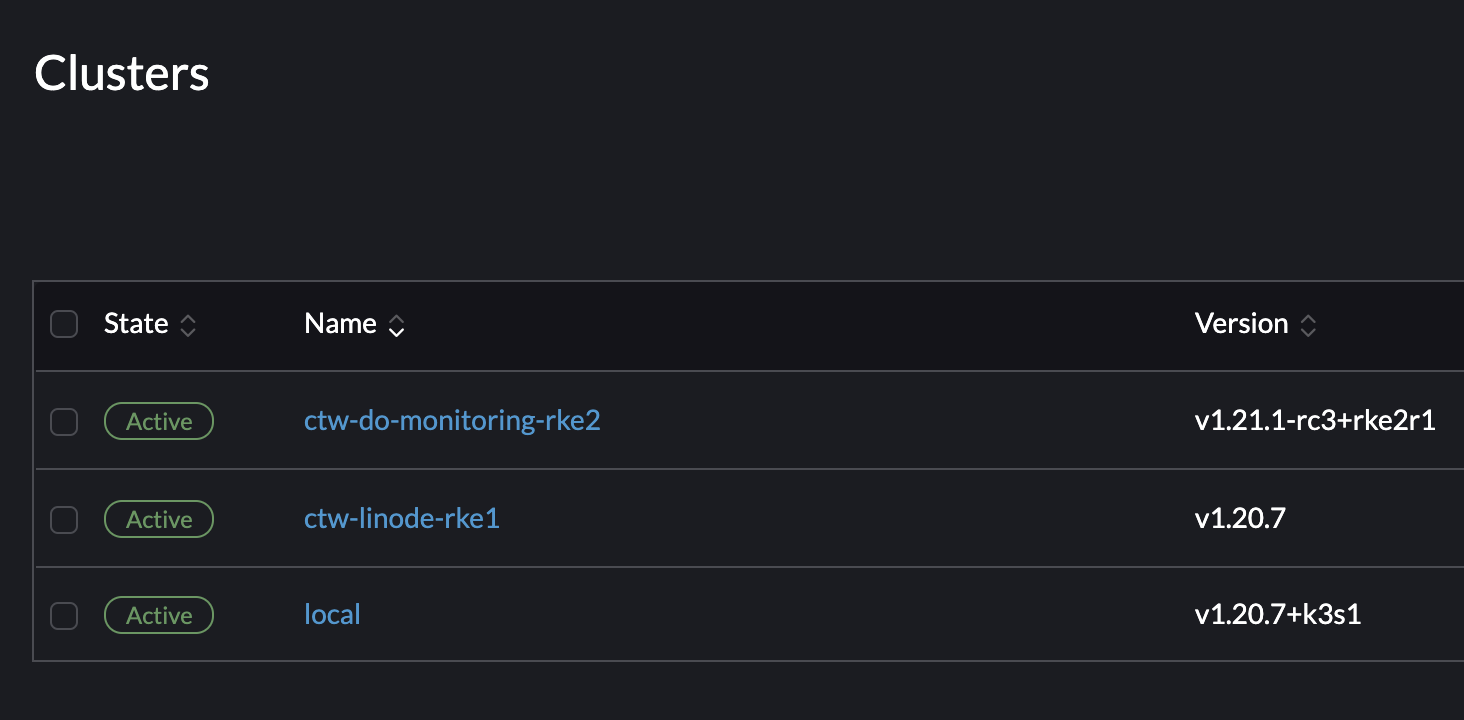Select the ctw-do-monitoring-rke2 Active status indicator

tap(158, 421)
